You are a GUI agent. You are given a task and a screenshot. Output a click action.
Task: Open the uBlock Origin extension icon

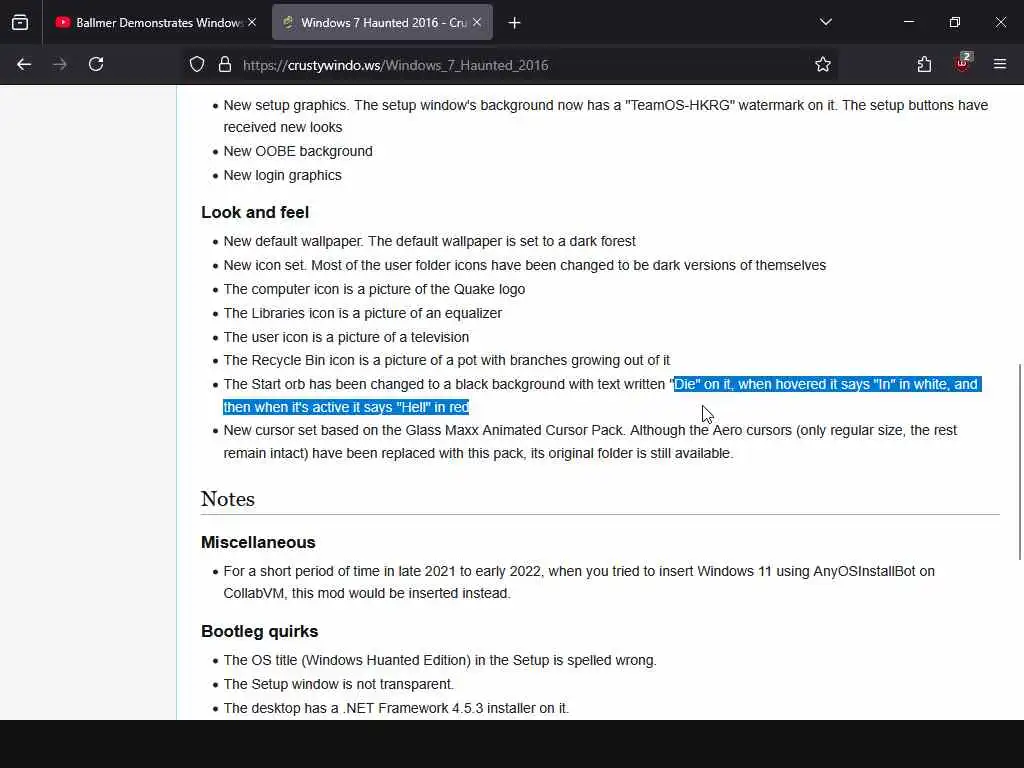963,63
